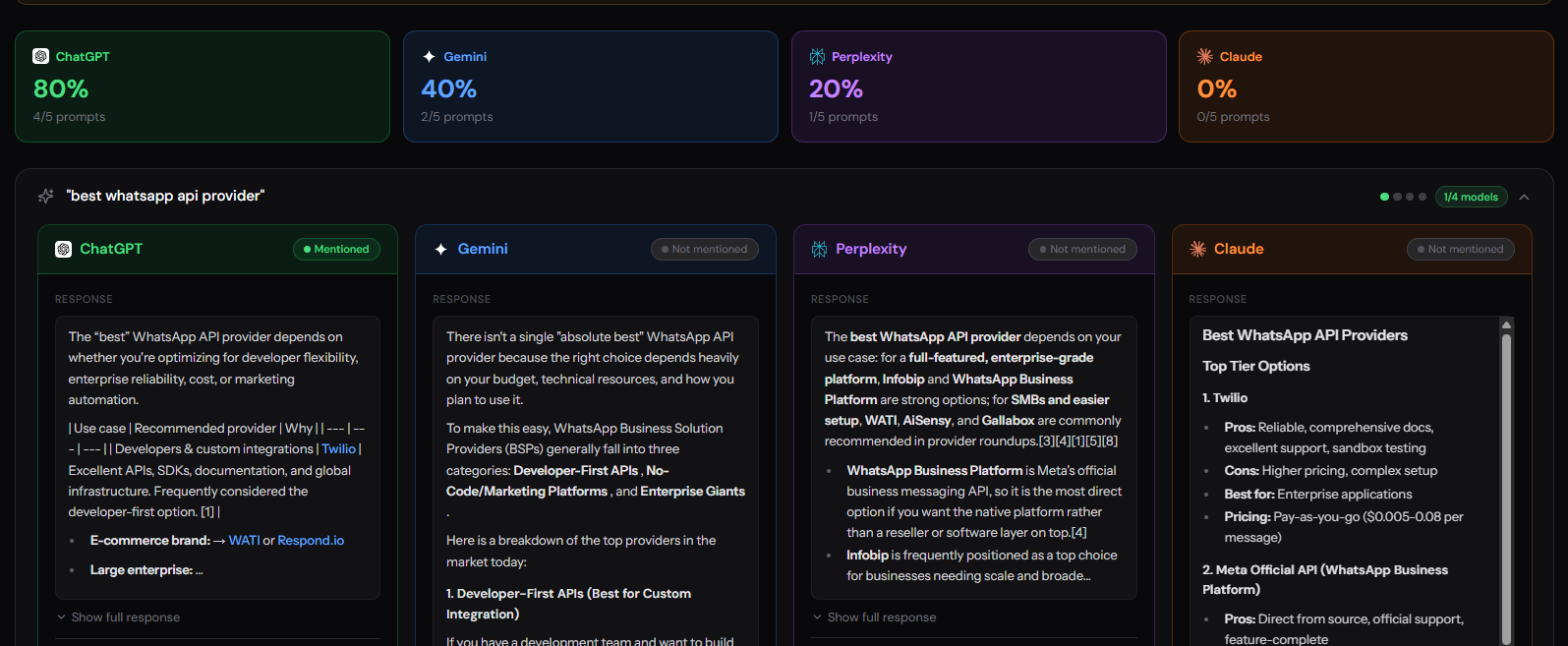The image size is (1568, 646).
Task: Click "Best for: Enterprise applications" in Claude's response
Action: click(1318, 494)
